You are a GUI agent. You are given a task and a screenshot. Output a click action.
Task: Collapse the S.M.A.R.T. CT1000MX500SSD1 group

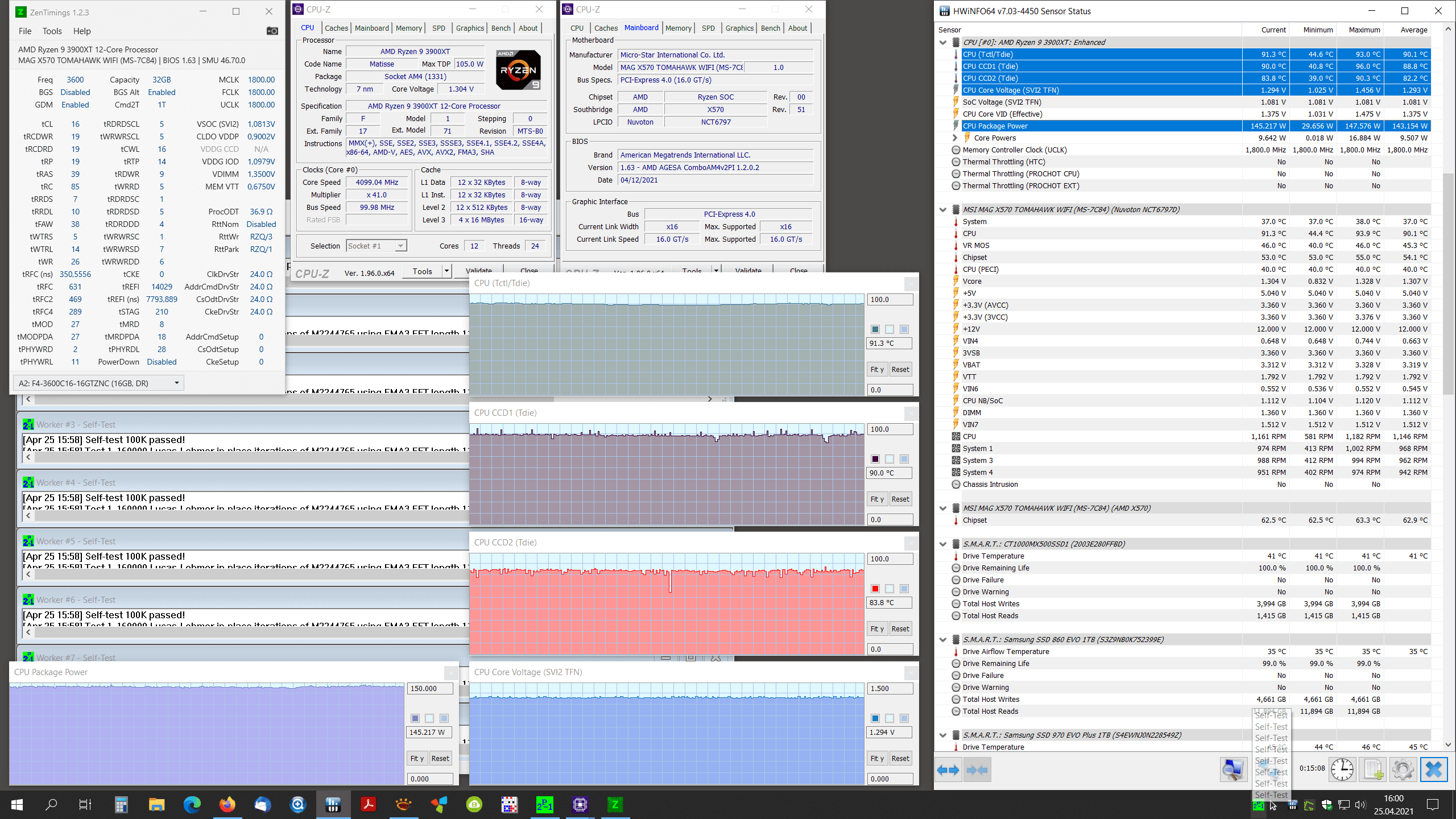(943, 544)
